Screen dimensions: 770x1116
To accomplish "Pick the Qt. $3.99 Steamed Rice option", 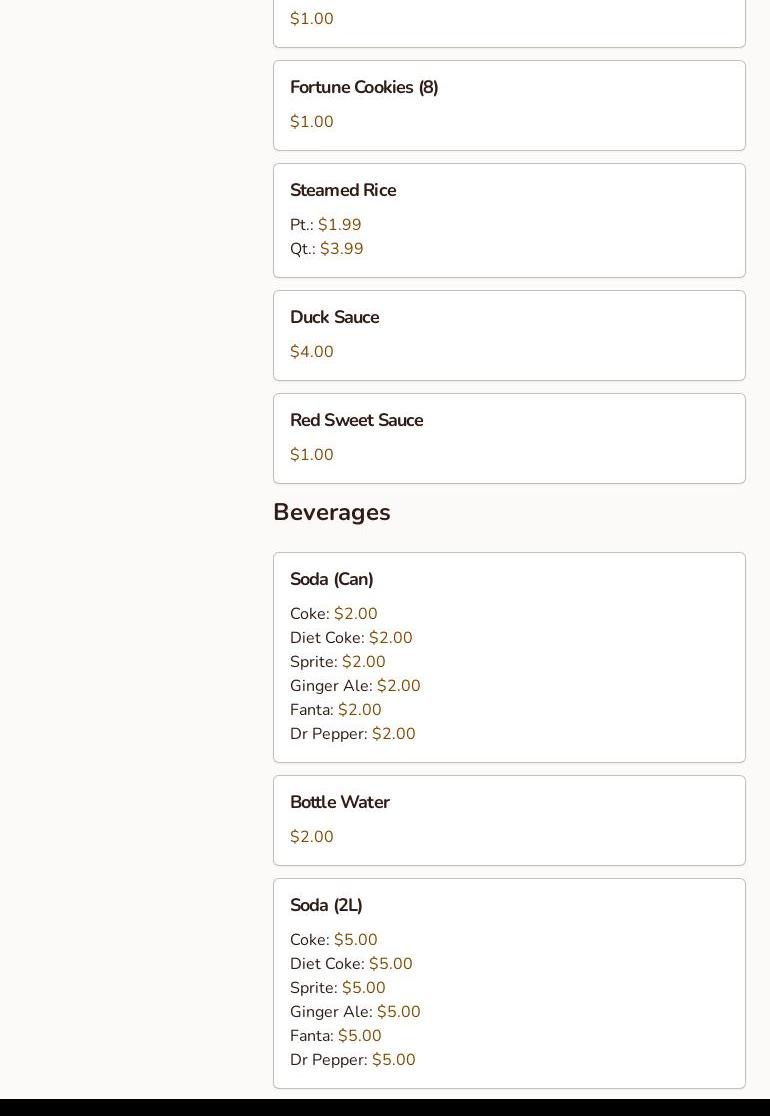I will (x=327, y=249).
